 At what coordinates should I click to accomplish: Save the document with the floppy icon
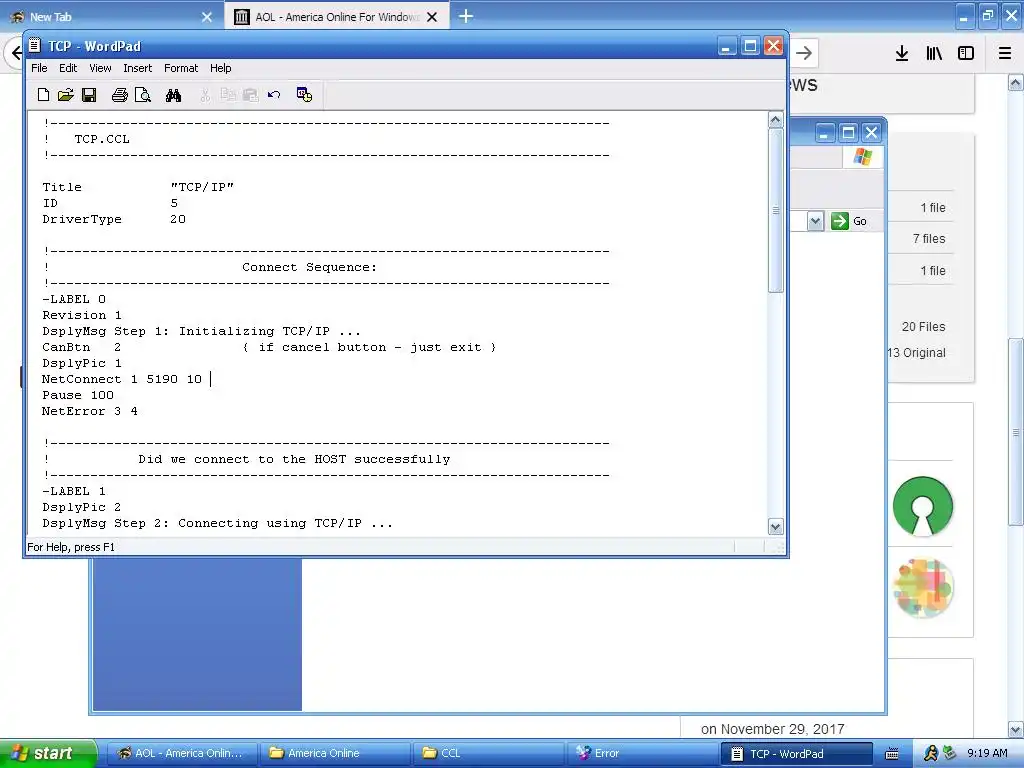pos(89,95)
